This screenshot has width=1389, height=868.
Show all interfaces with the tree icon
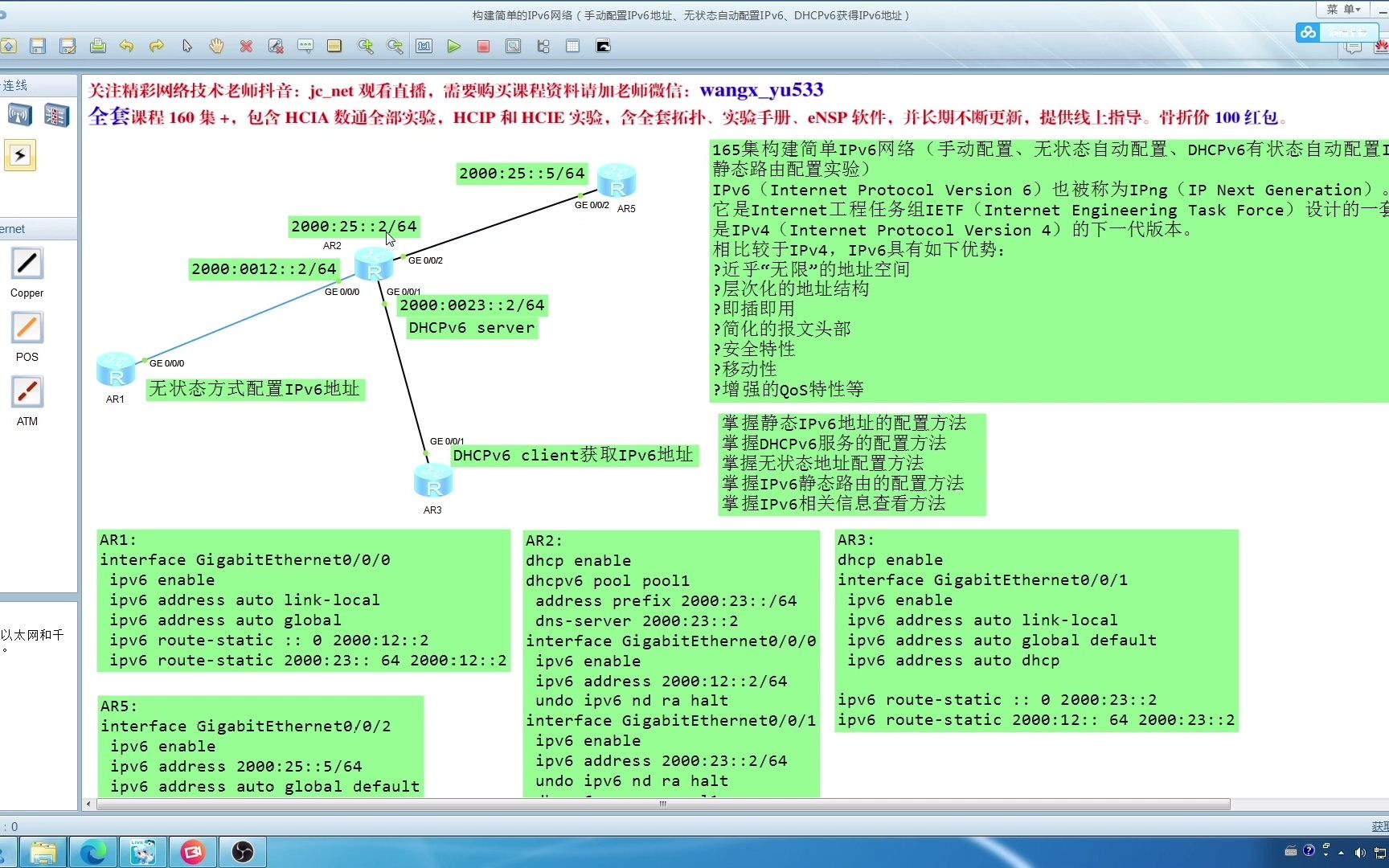tap(543, 46)
